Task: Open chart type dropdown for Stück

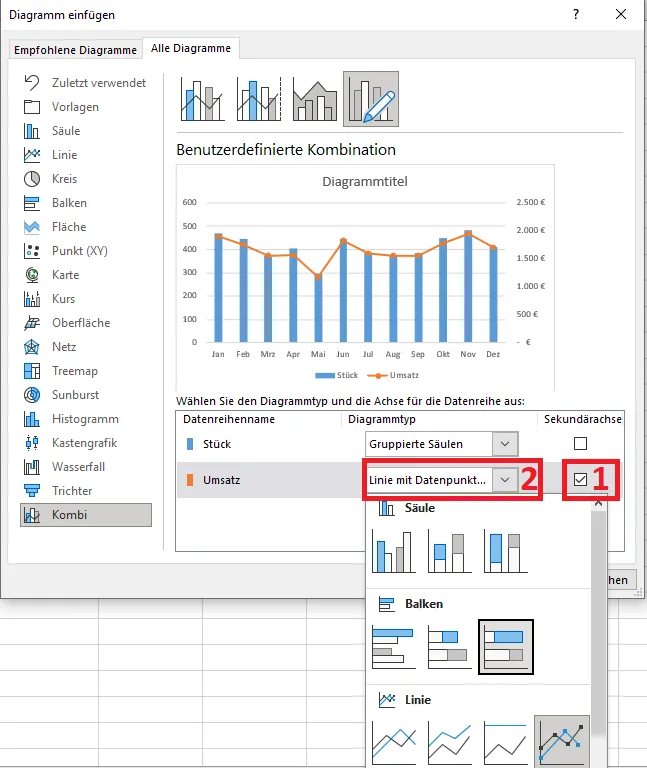Action: [505, 444]
